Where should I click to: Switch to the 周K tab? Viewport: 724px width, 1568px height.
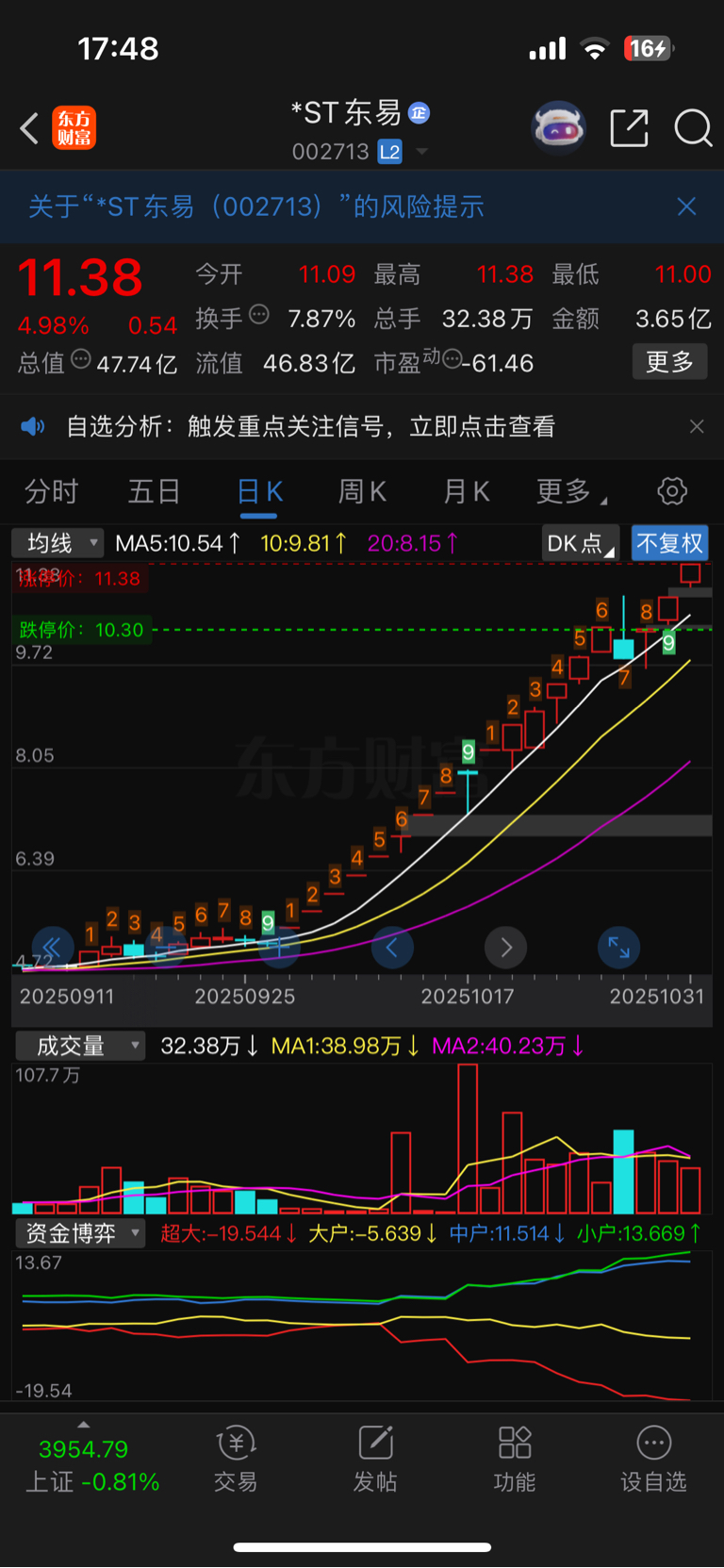click(x=362, y=491)
